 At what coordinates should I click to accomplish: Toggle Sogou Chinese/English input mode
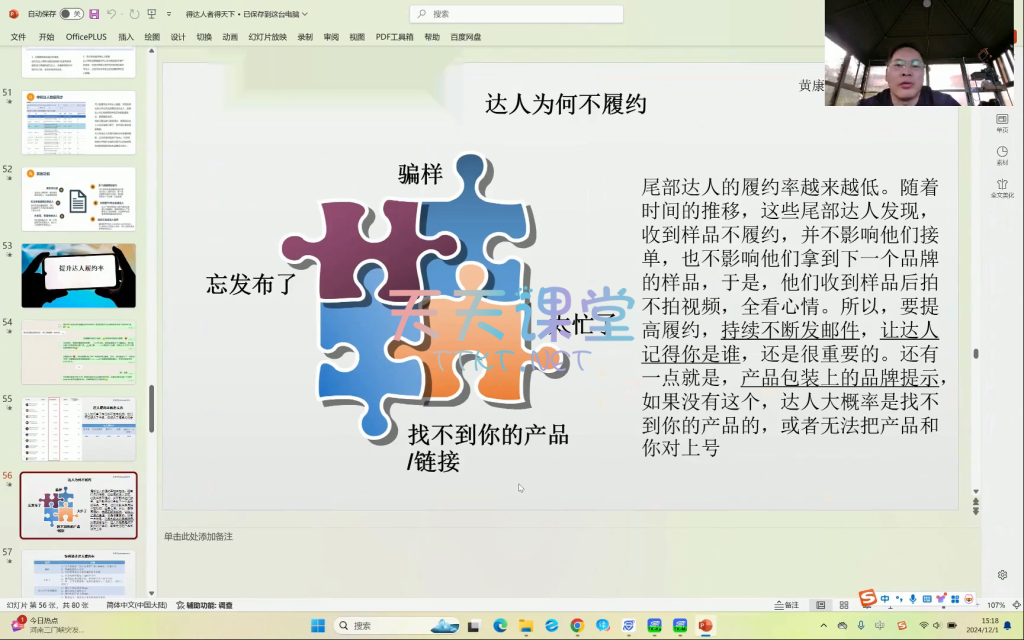(x=885, y=598)
